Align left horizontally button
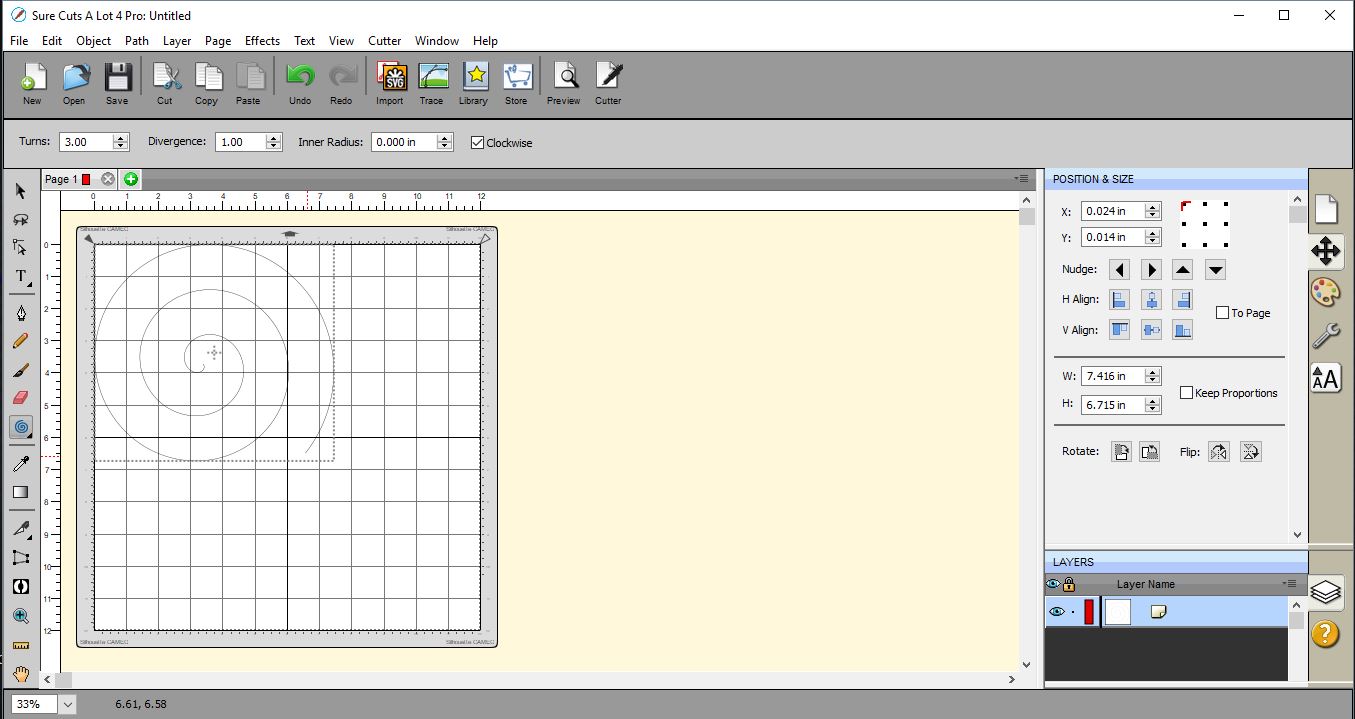Image resolution: width=1355 pixels, height=719 pixels. (x=1120, y=299)
